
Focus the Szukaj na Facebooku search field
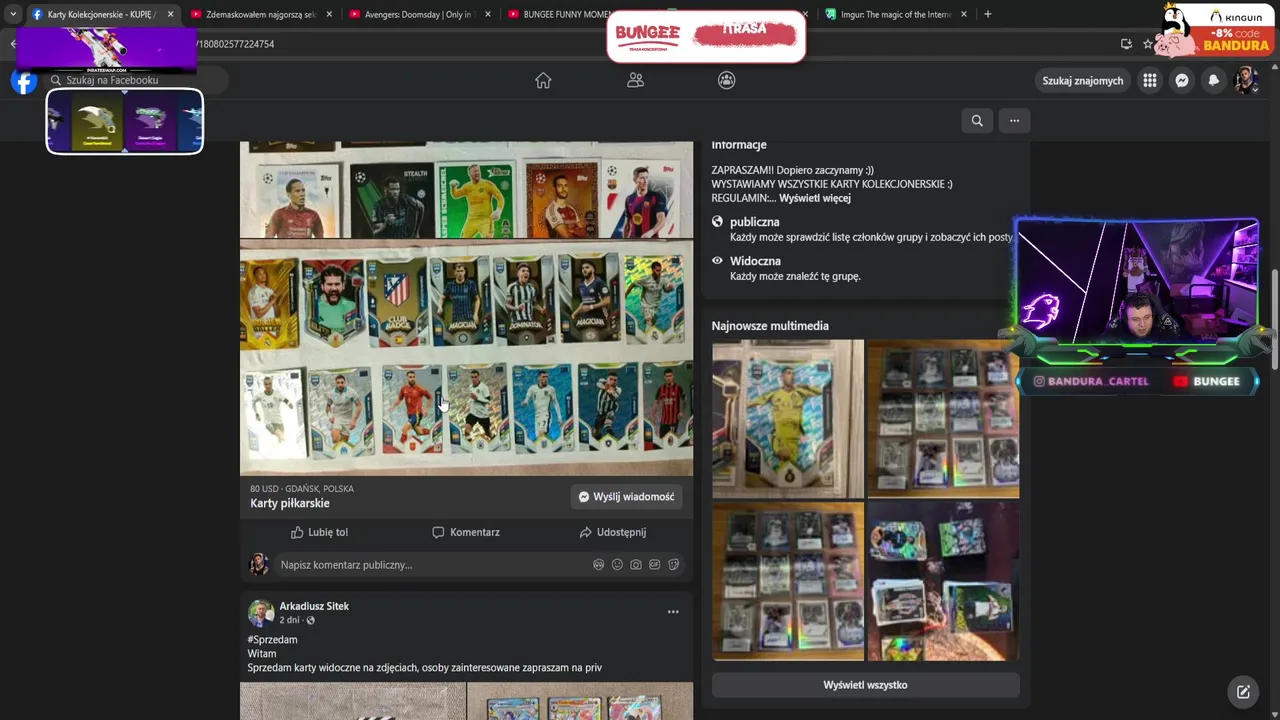pyautogui.click(x=135, y=80)
